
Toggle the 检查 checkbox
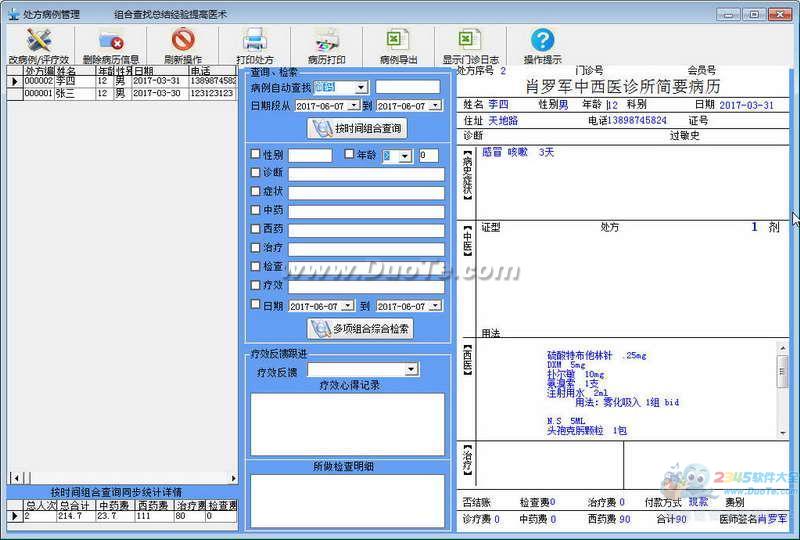point(256,266)
